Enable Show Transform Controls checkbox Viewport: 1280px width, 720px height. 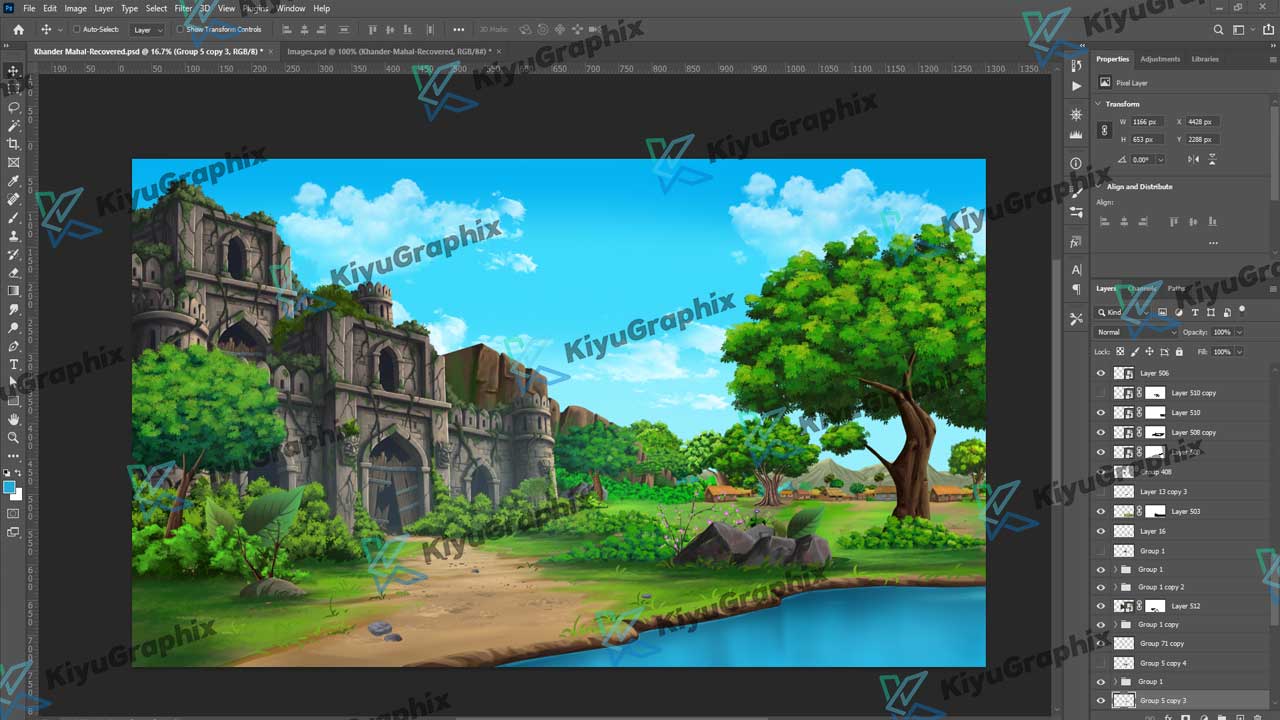tap(180, 30)
